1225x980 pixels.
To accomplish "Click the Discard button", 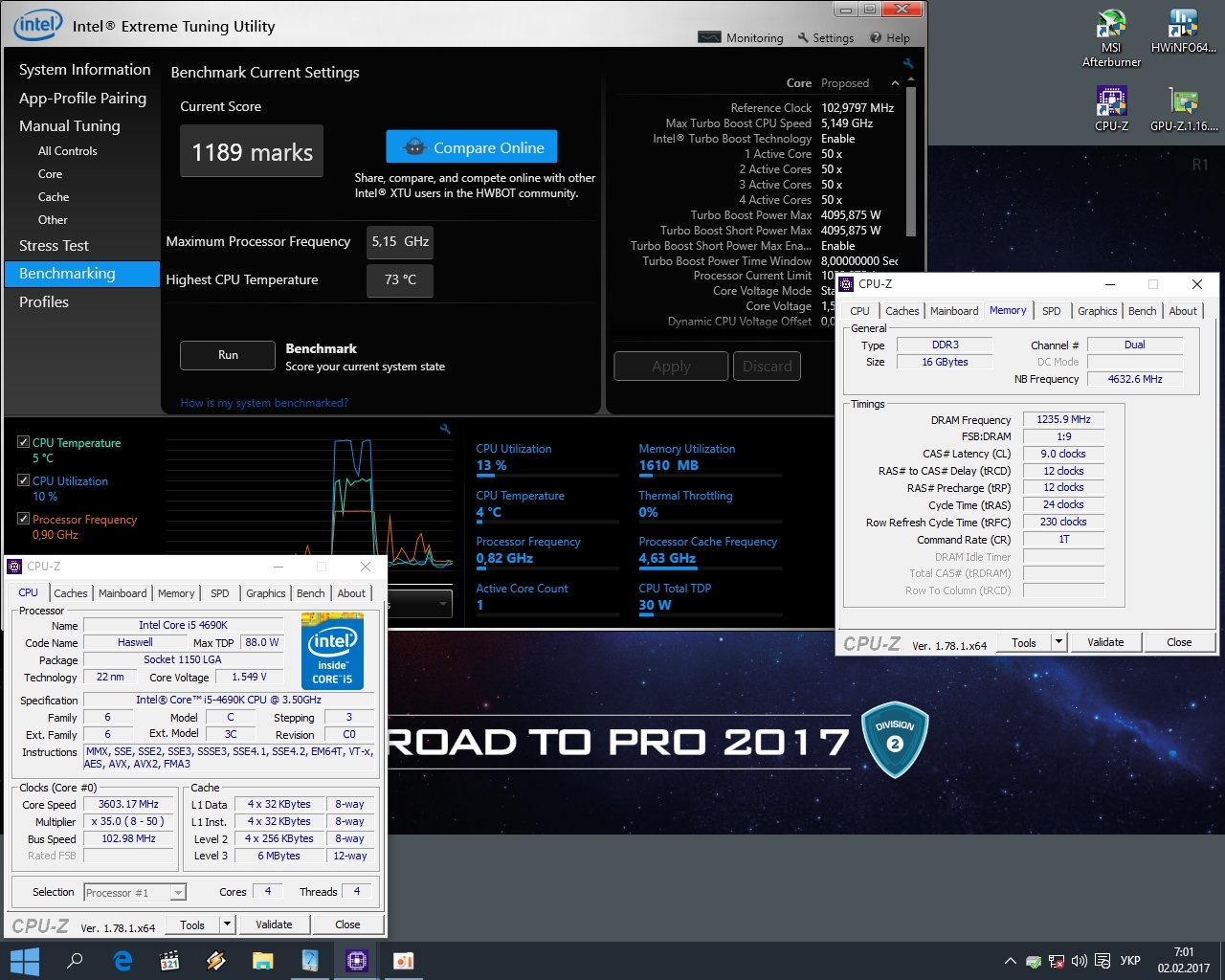I will (767, 366).
